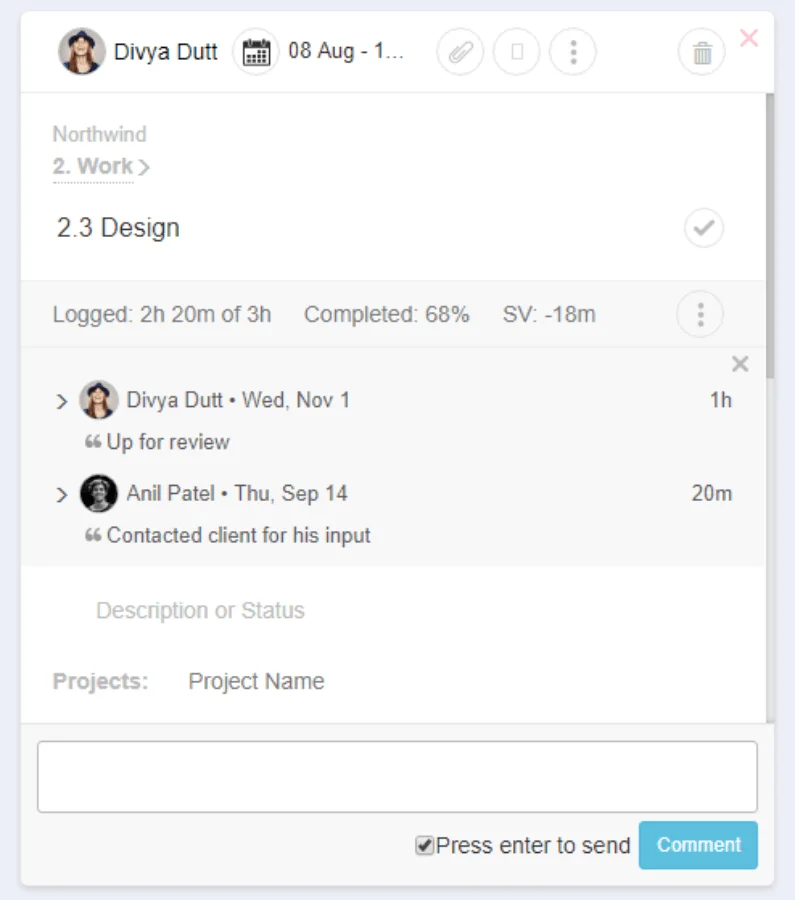Open the attachment paperclip icon
This screenshot has height=900, width=795.
pyautogui.click(x=460, y=51)
